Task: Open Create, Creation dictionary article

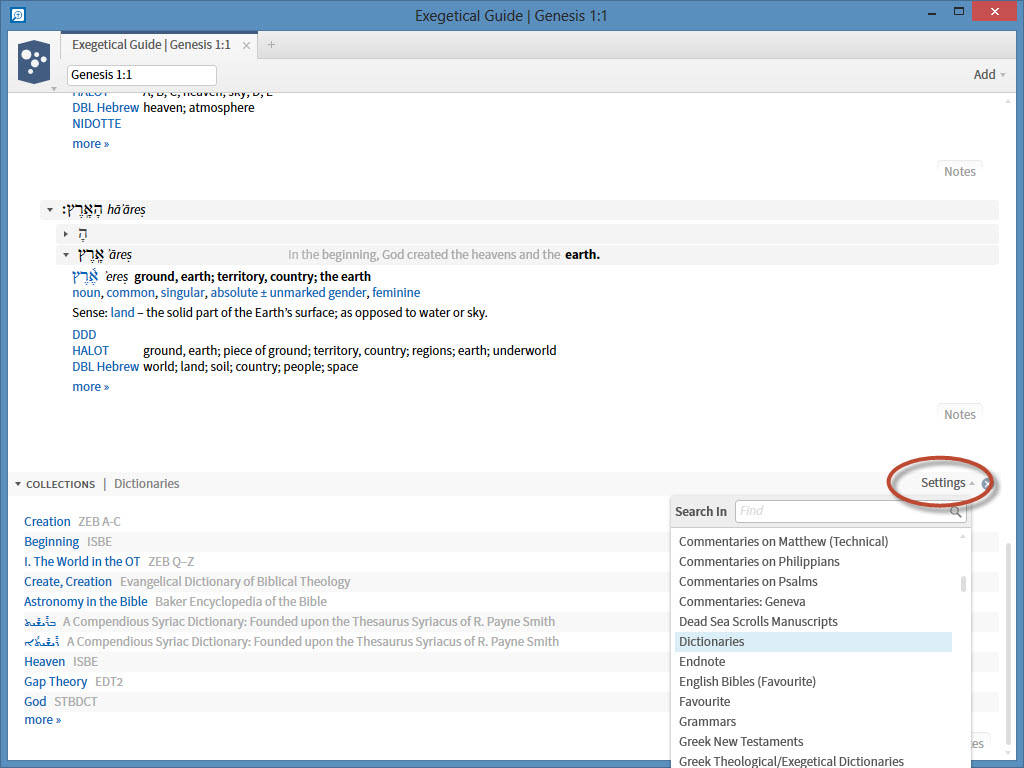Action: pos(68,581)
